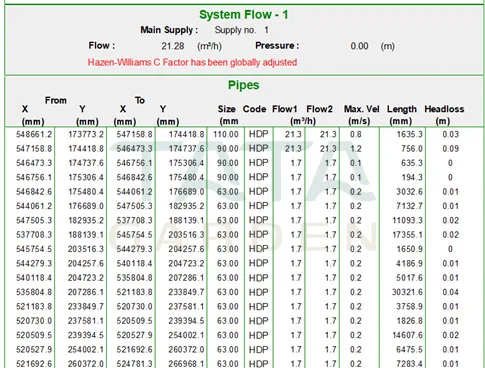This screenshot has height=368, width=485.
Task: Click the Pressure value 0.00
Action: 359,46
